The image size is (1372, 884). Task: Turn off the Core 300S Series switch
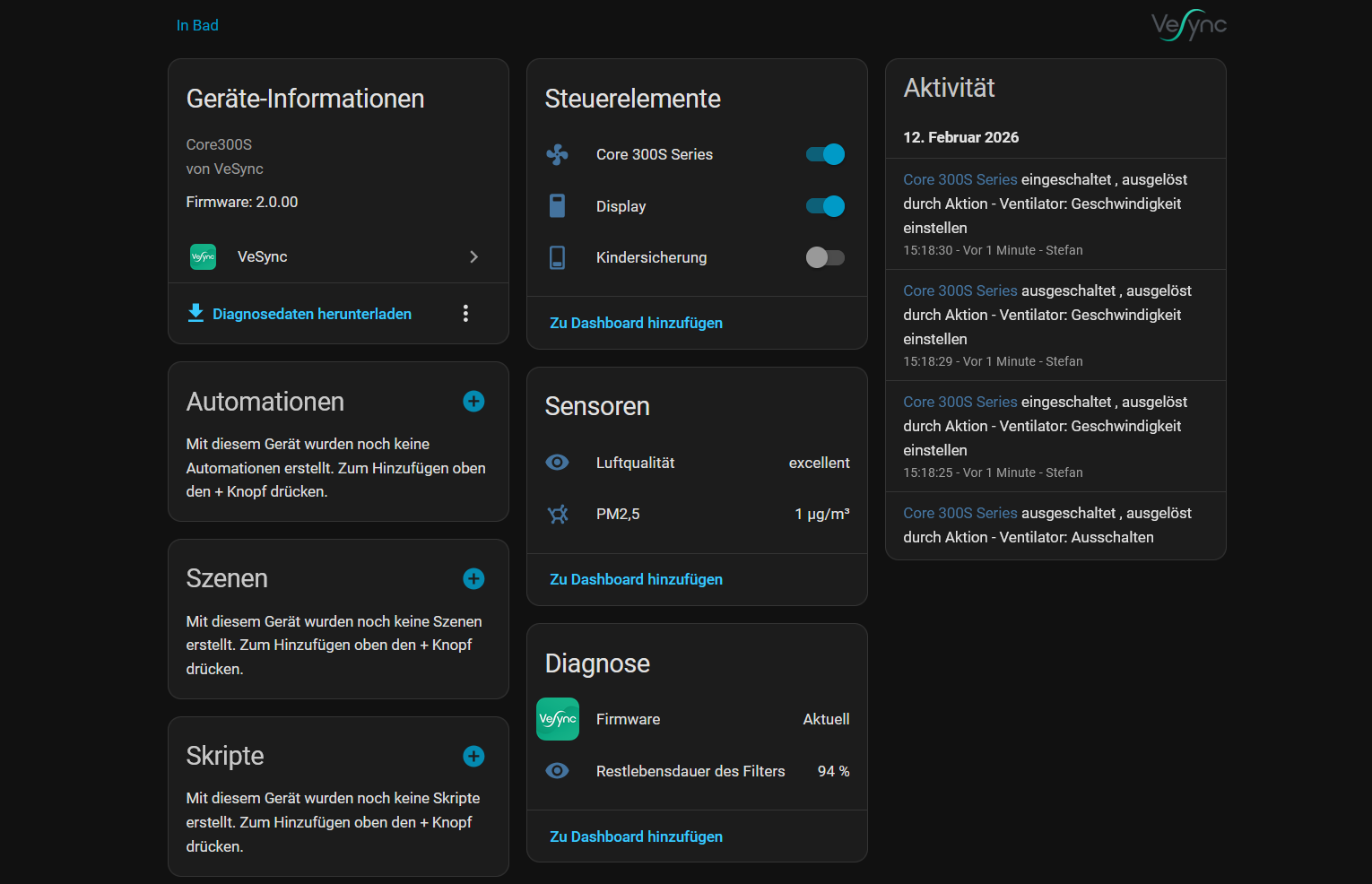[825, 154]
